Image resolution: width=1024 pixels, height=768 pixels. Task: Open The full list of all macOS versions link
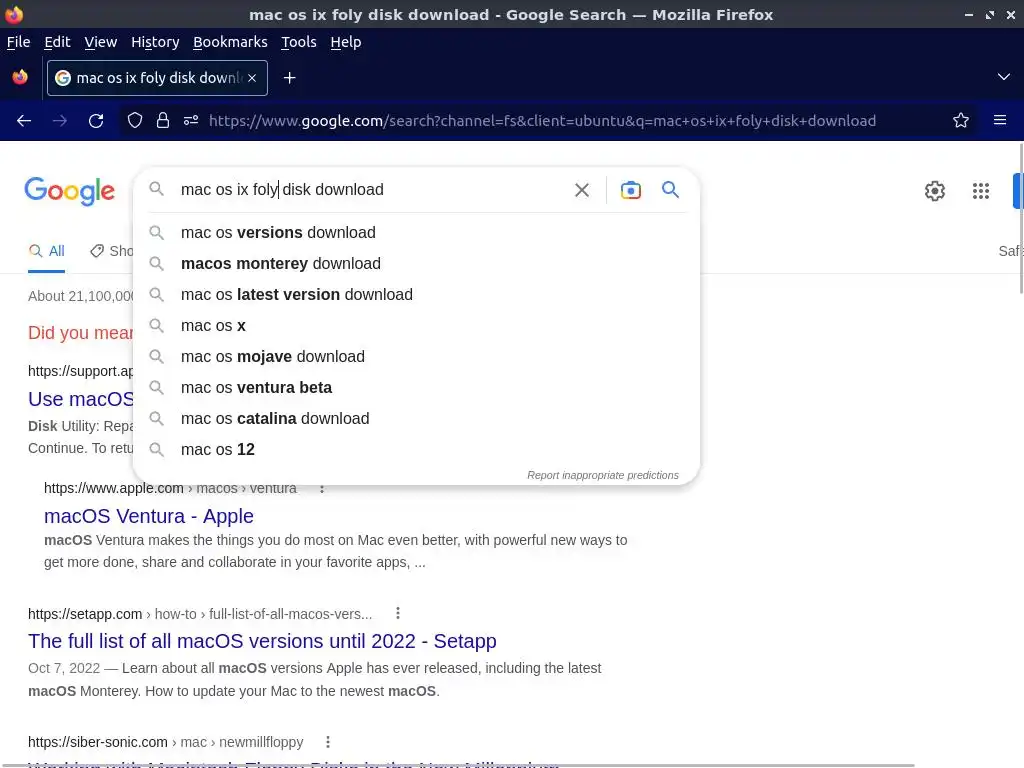[262, 641]
